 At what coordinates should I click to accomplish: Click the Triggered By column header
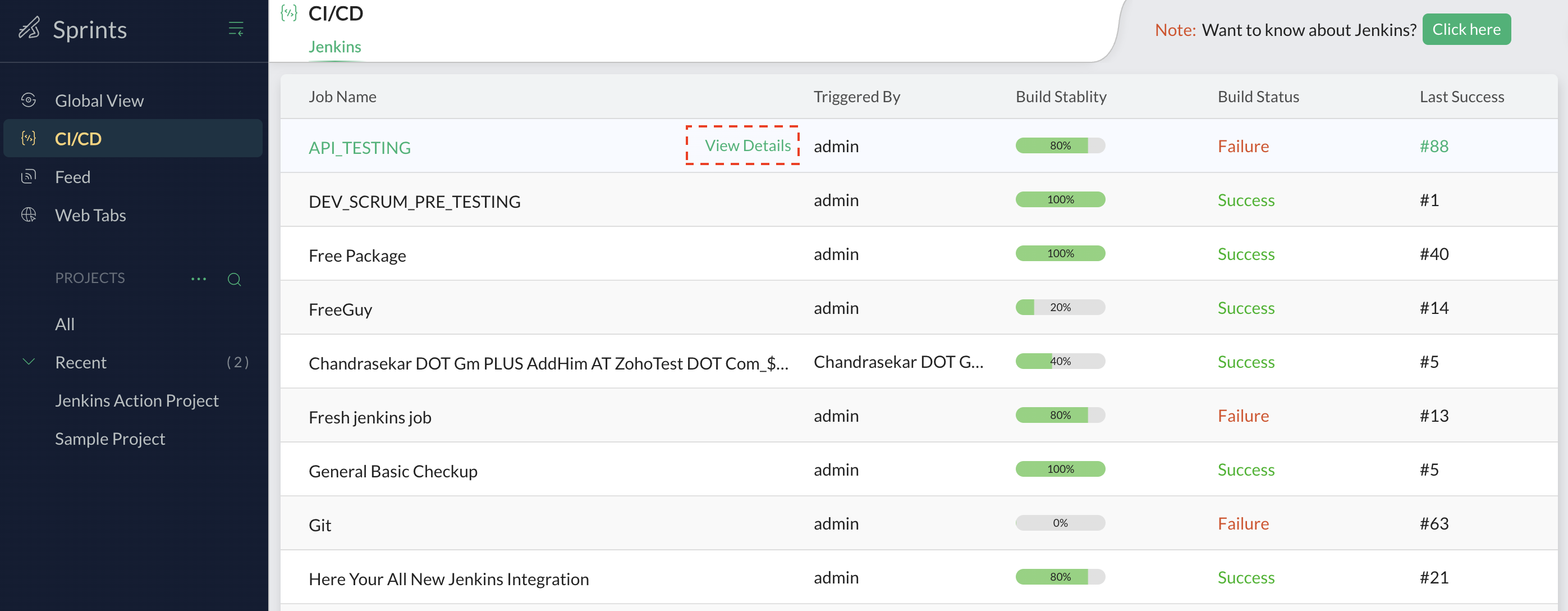coord(856,96)
